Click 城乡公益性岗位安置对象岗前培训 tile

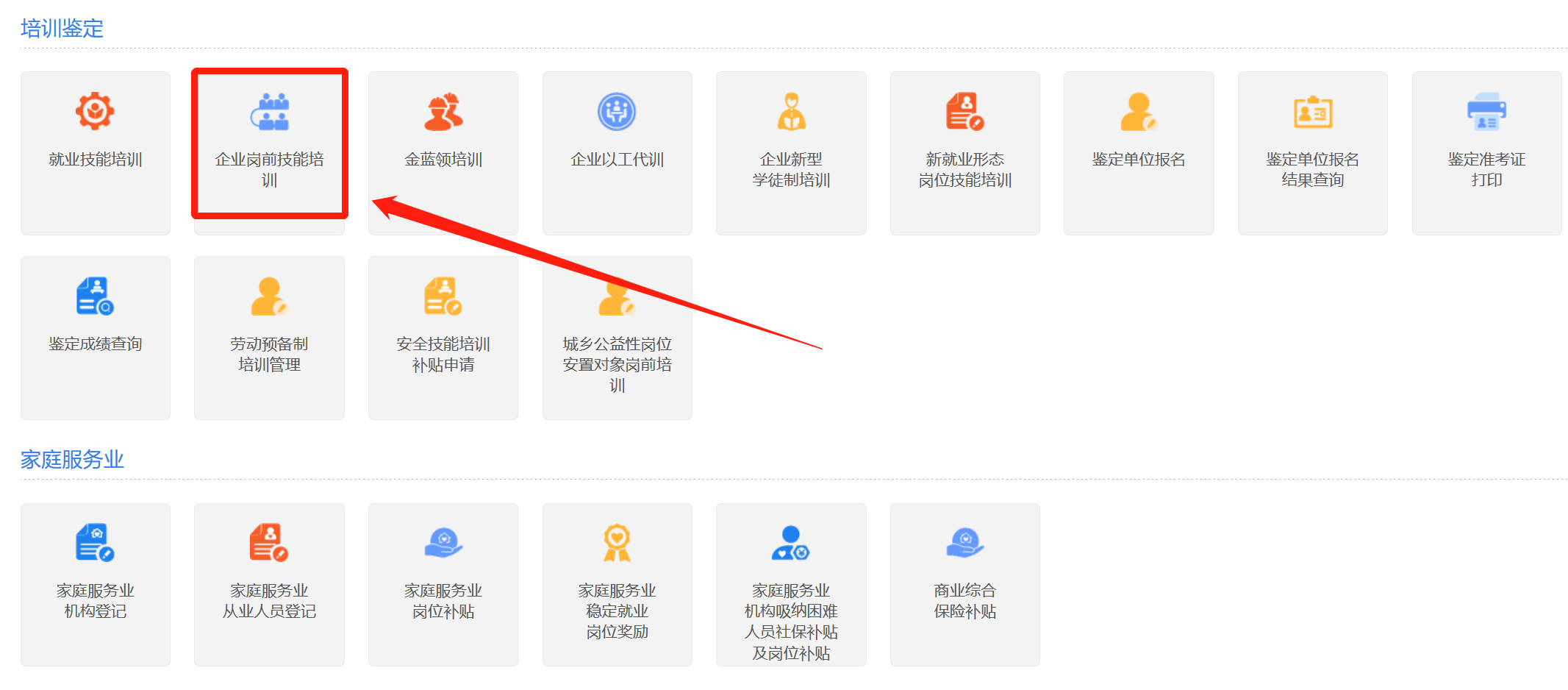pos(617,337)
